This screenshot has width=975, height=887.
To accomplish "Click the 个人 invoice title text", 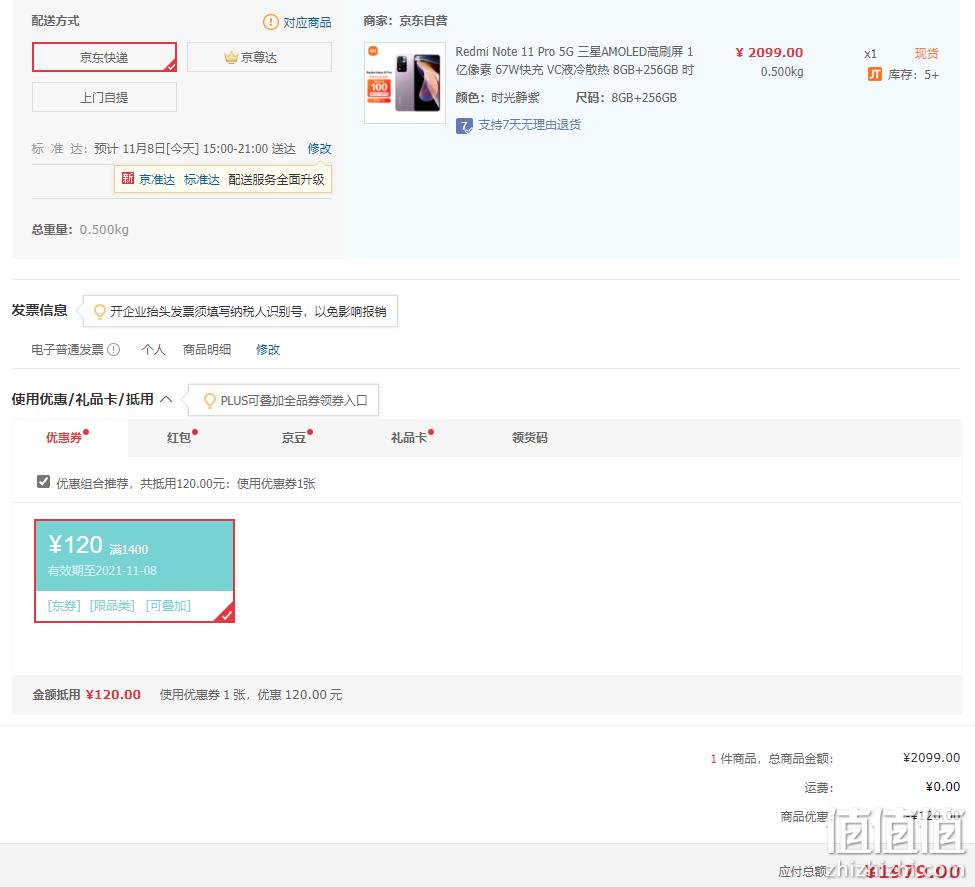I will (154, 350).
